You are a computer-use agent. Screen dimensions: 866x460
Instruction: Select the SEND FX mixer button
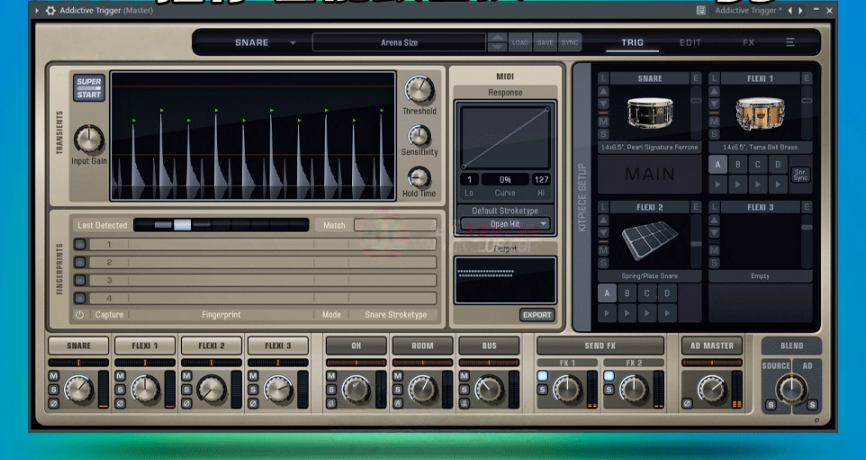click(600, 346)
